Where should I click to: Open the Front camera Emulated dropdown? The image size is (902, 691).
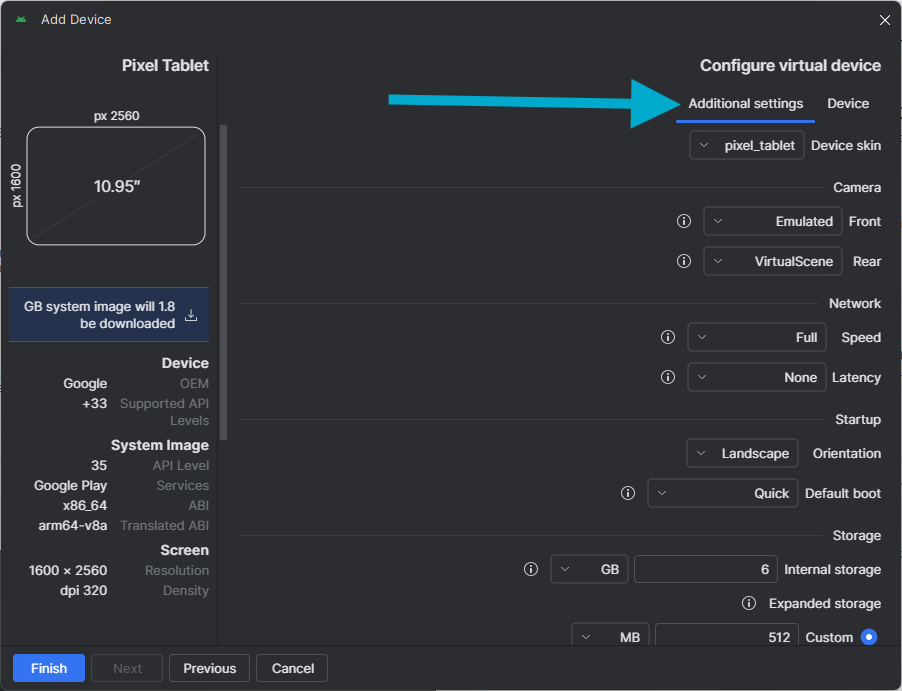[x=772, y=221]
